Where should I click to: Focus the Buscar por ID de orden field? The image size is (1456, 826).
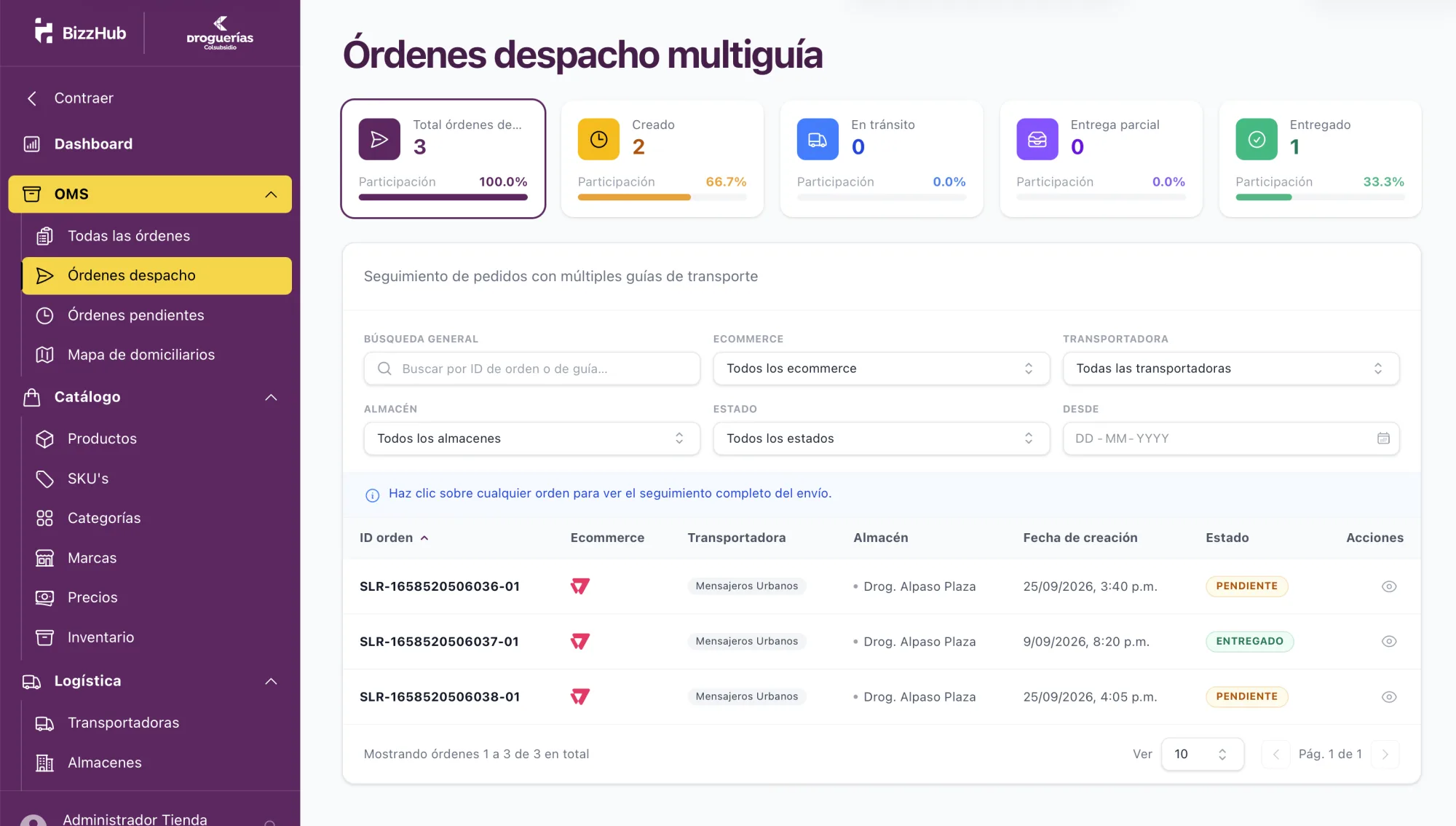(531, 369)
